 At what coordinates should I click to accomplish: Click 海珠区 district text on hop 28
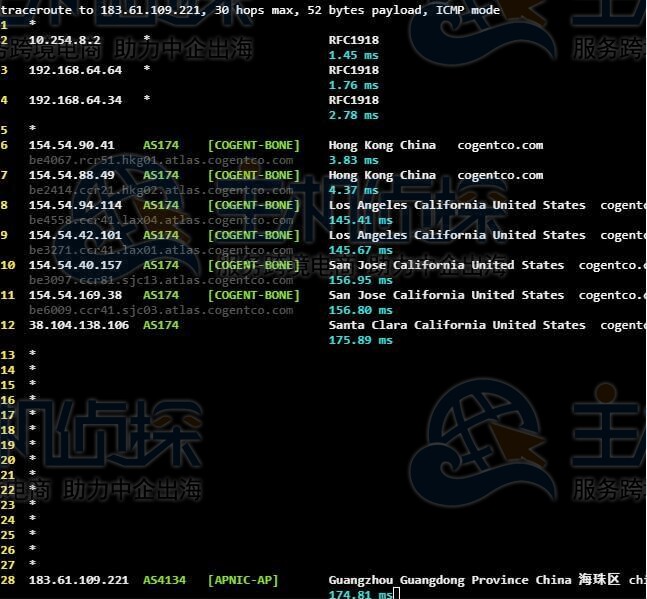pos(599,580)
